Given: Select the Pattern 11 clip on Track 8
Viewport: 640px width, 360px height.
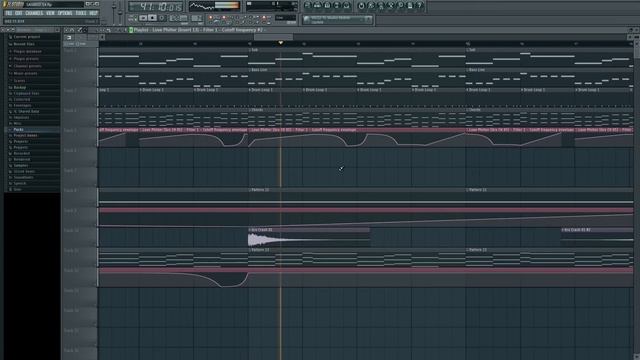Looking at the screenshot, I should pyautogui.click(x=357, y=197).
